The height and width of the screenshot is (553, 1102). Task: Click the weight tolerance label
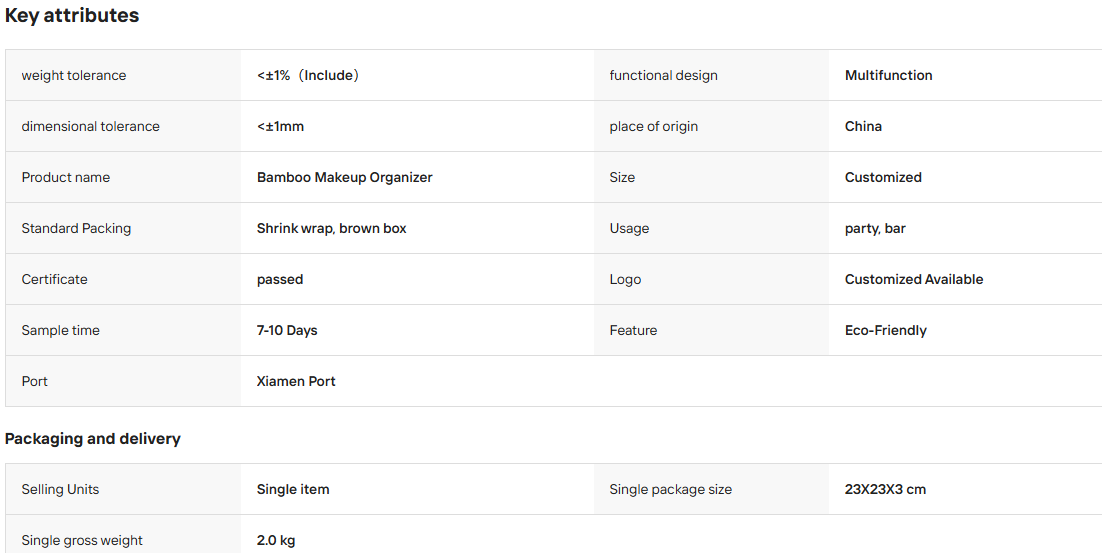click(74, 75)
